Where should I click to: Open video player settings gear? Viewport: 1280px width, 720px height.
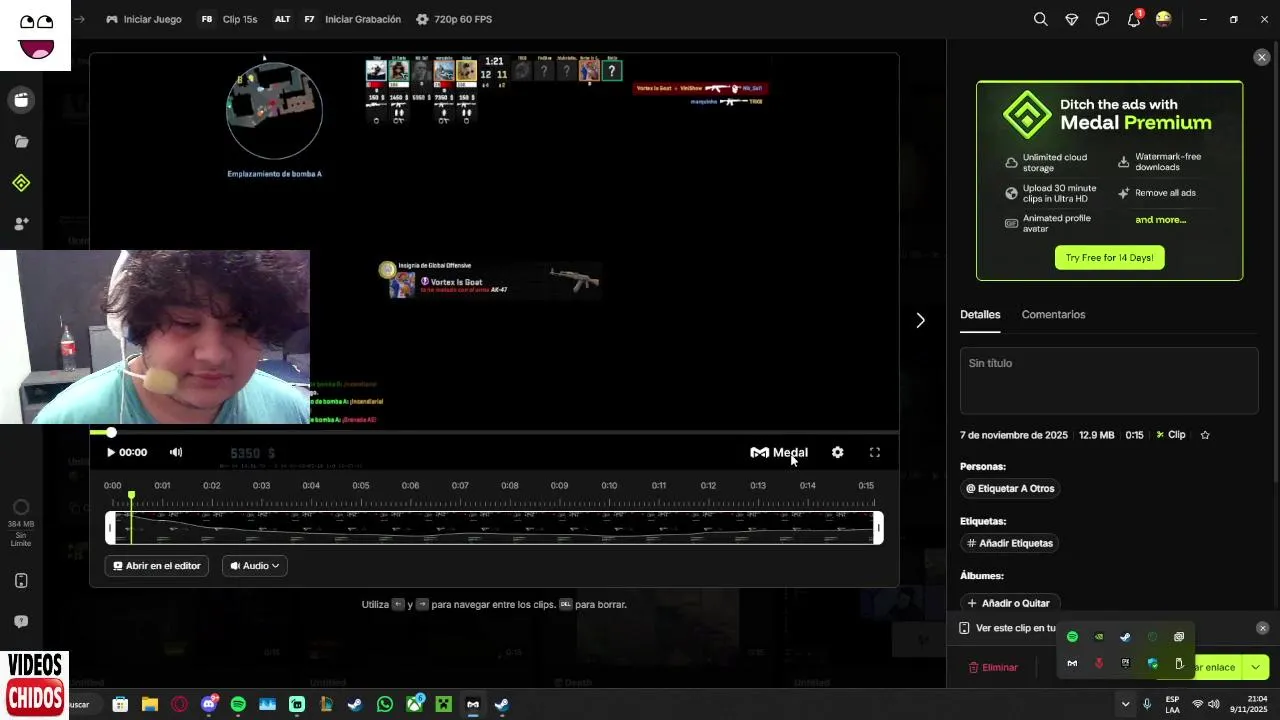(x=837, y=452)
